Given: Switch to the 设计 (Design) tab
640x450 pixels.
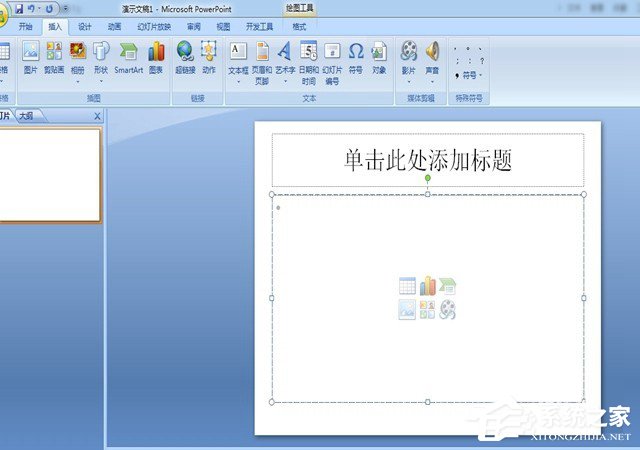Looking at the screenshot, I should (85, 27).
